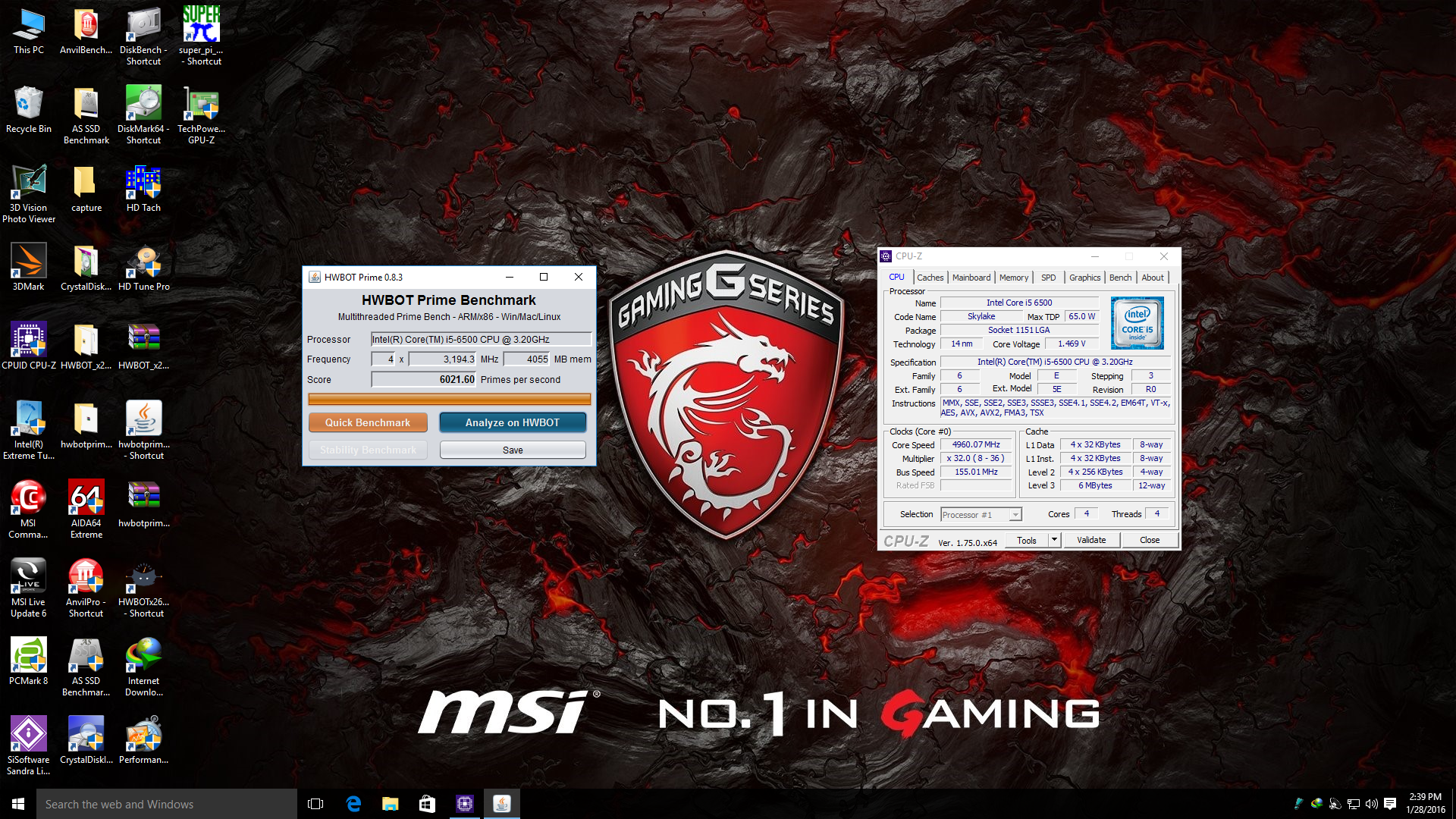Select the CPU tab in CPU-Z
Screen dimensions: 1456x819
896,278
